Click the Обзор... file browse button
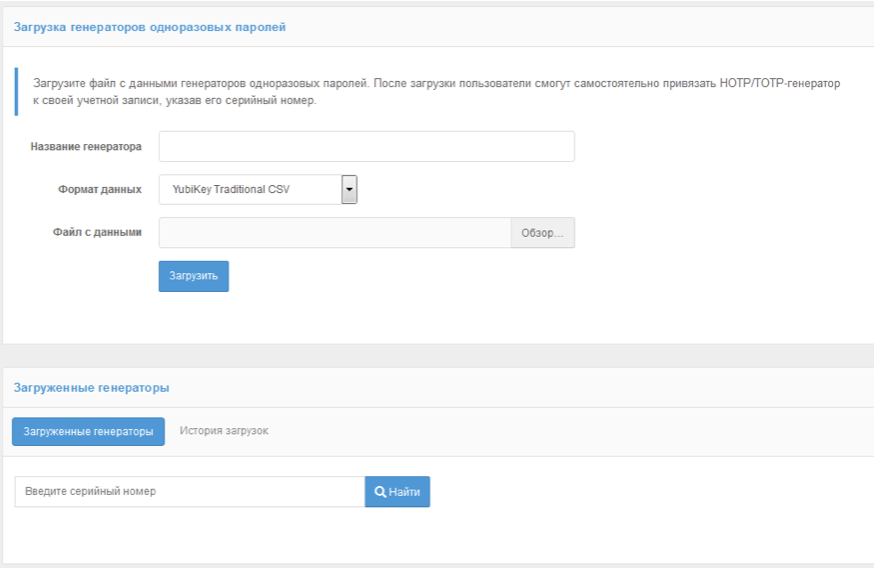874x572 pixels. pyautogui.click(x=542, y=233)
